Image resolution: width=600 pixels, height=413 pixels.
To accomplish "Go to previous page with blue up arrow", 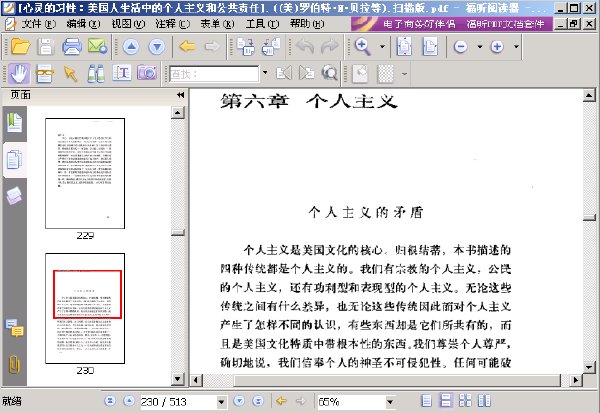I will coord(131,47).
